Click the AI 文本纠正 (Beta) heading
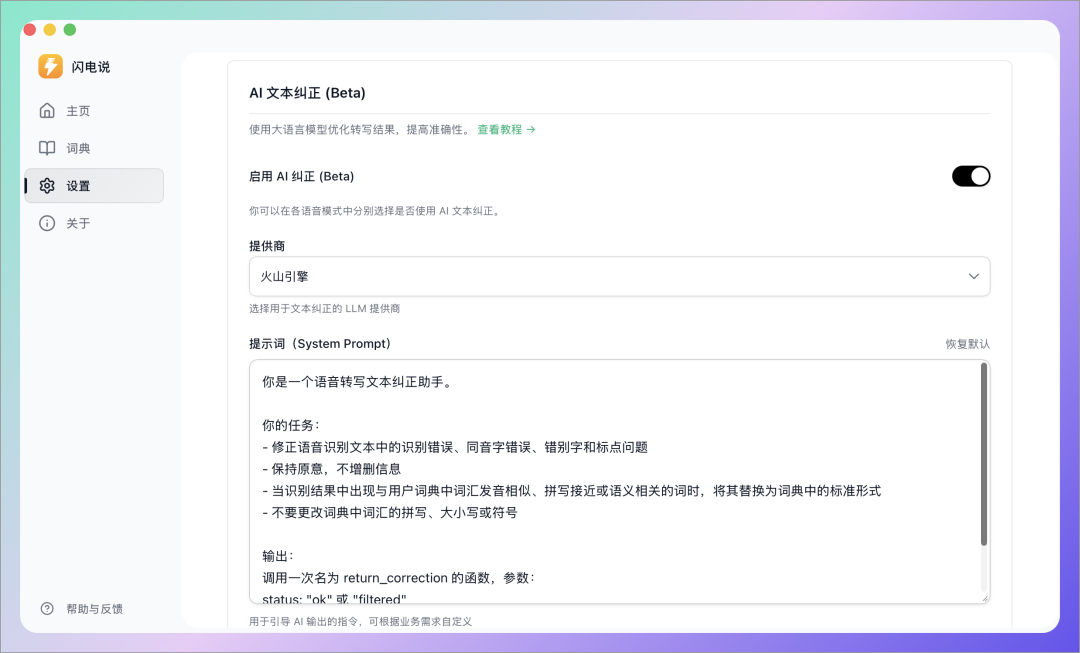 [307, 93]
